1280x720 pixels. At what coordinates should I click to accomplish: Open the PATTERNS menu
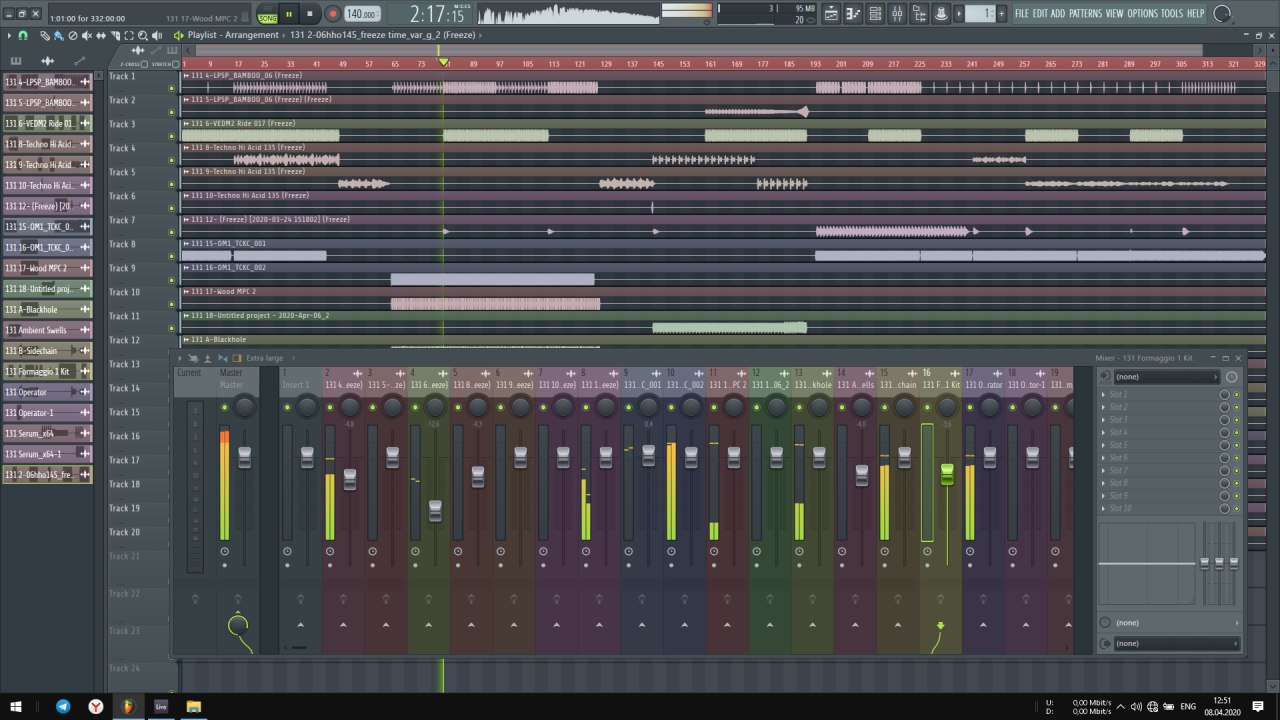(x=1086, y=14)
